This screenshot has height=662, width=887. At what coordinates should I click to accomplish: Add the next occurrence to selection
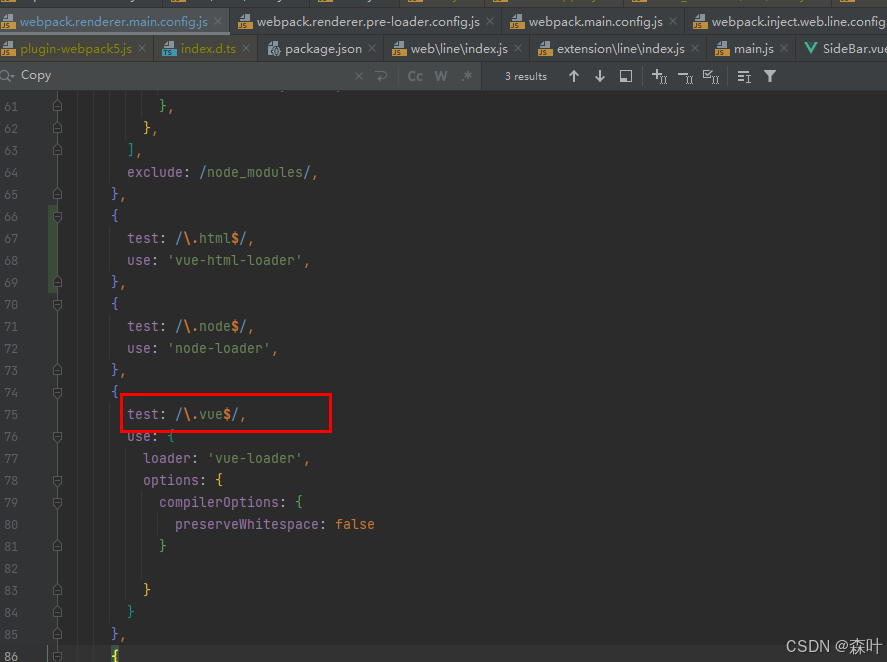pos(657,76)
